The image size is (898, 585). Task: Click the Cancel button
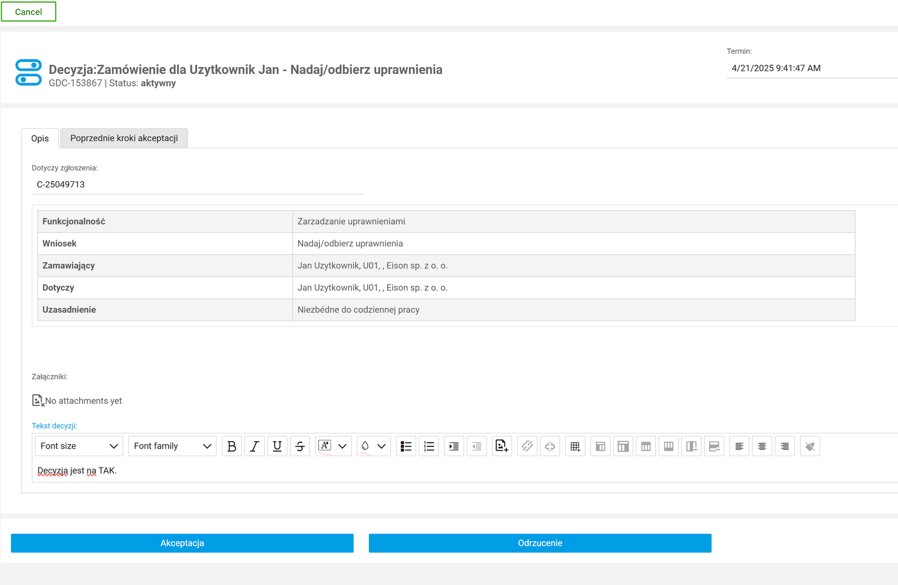[x=28, y=12]
